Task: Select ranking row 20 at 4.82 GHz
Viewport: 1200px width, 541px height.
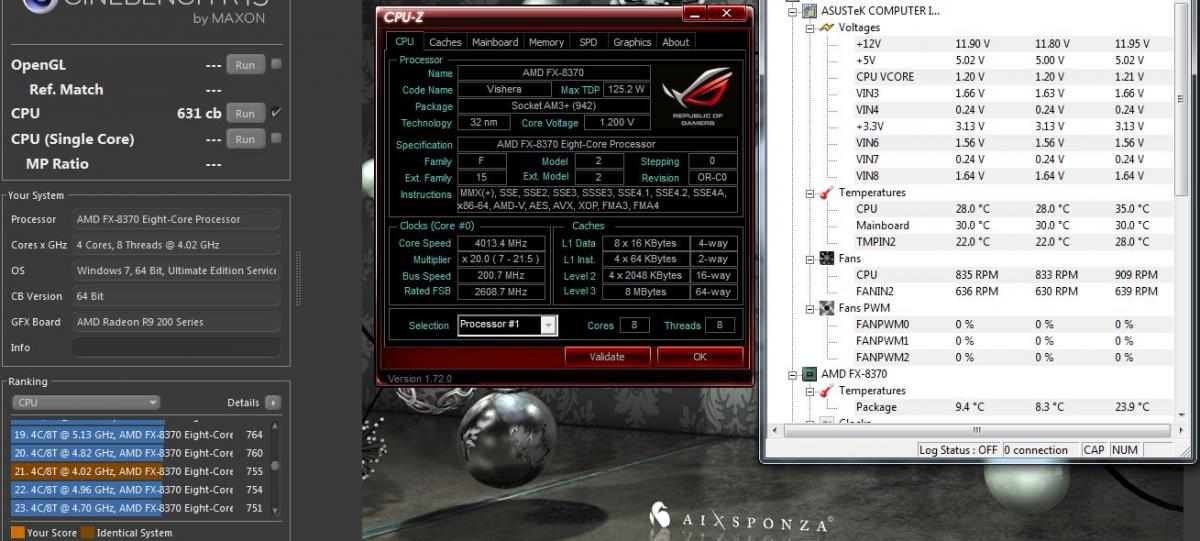Action: (138, 452)
